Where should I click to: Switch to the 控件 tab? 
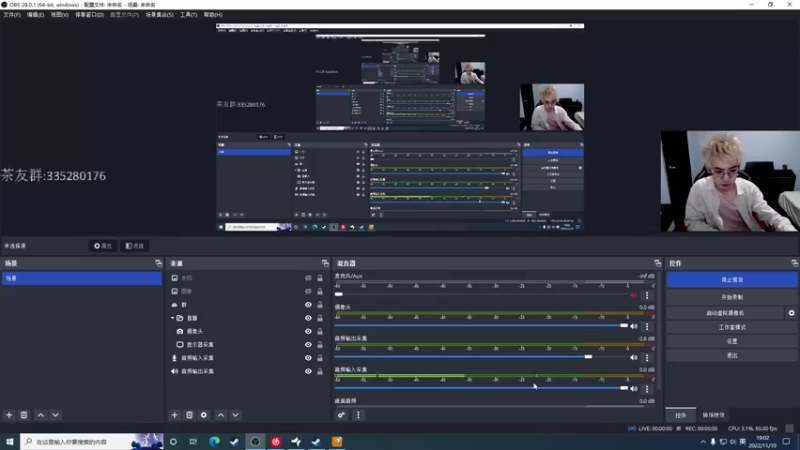pos(681,415)
